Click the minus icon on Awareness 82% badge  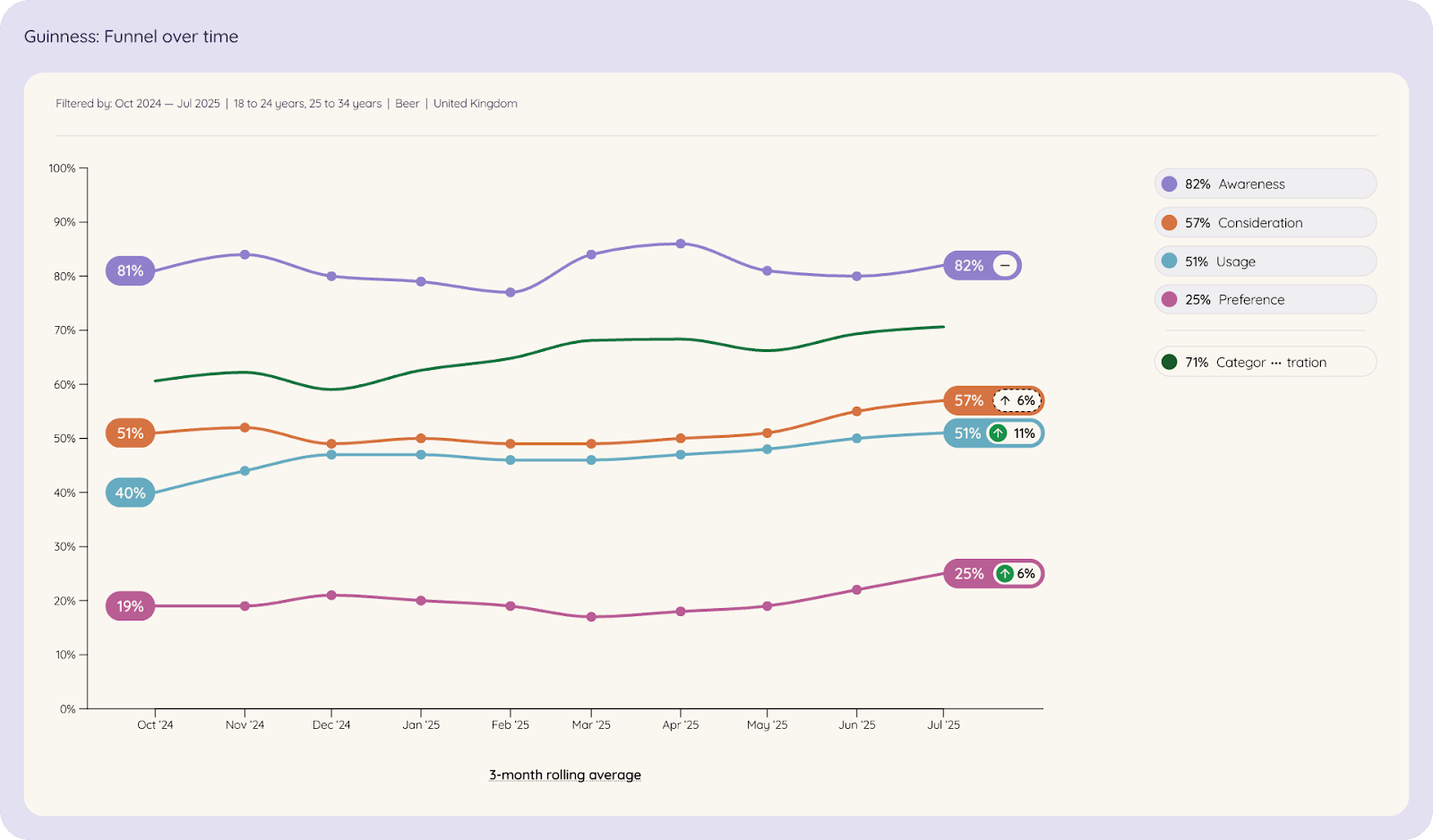coord(1005,266)
